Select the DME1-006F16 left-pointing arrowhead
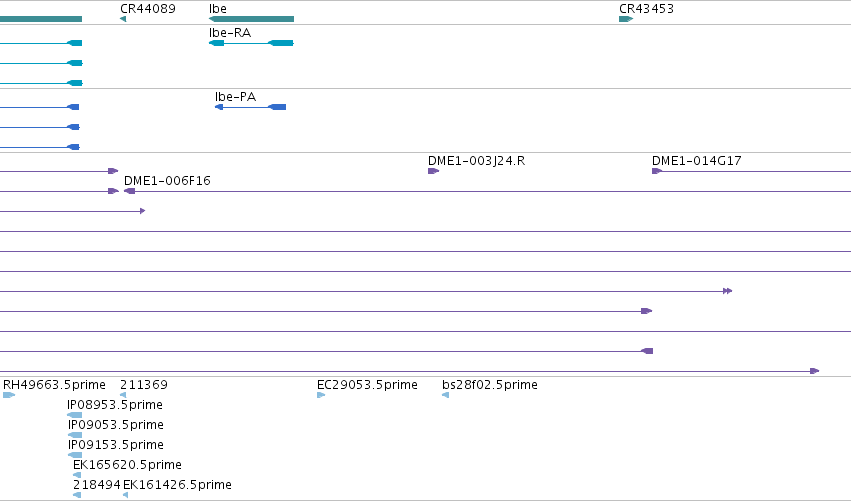851x501 pixels. coord(129,191)
